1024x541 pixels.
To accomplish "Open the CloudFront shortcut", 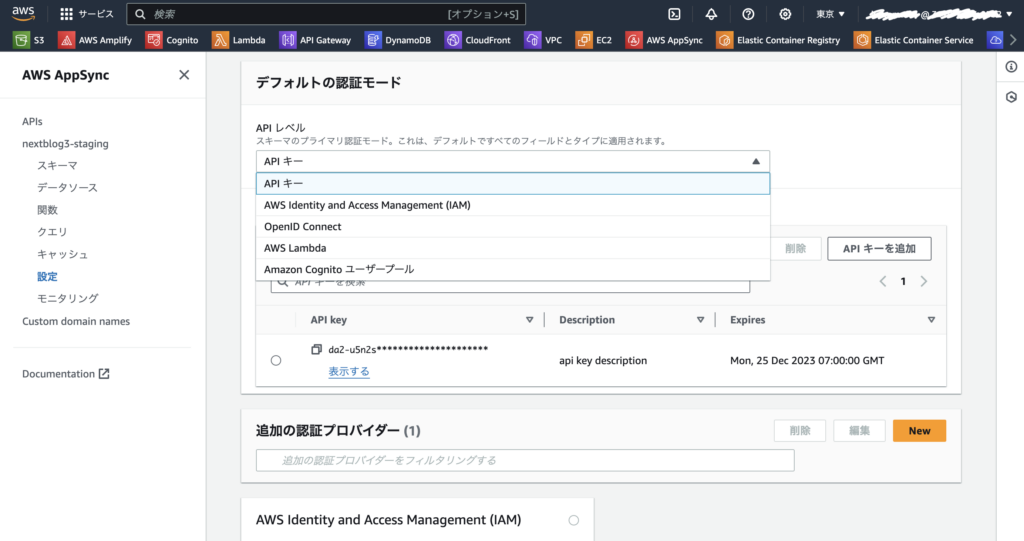I will click(x=478, y=40).
